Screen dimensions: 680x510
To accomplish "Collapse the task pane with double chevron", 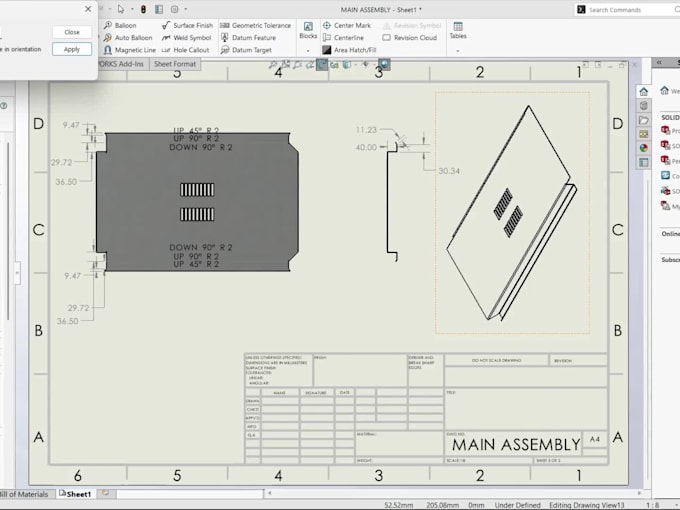I will pos(659,62).
